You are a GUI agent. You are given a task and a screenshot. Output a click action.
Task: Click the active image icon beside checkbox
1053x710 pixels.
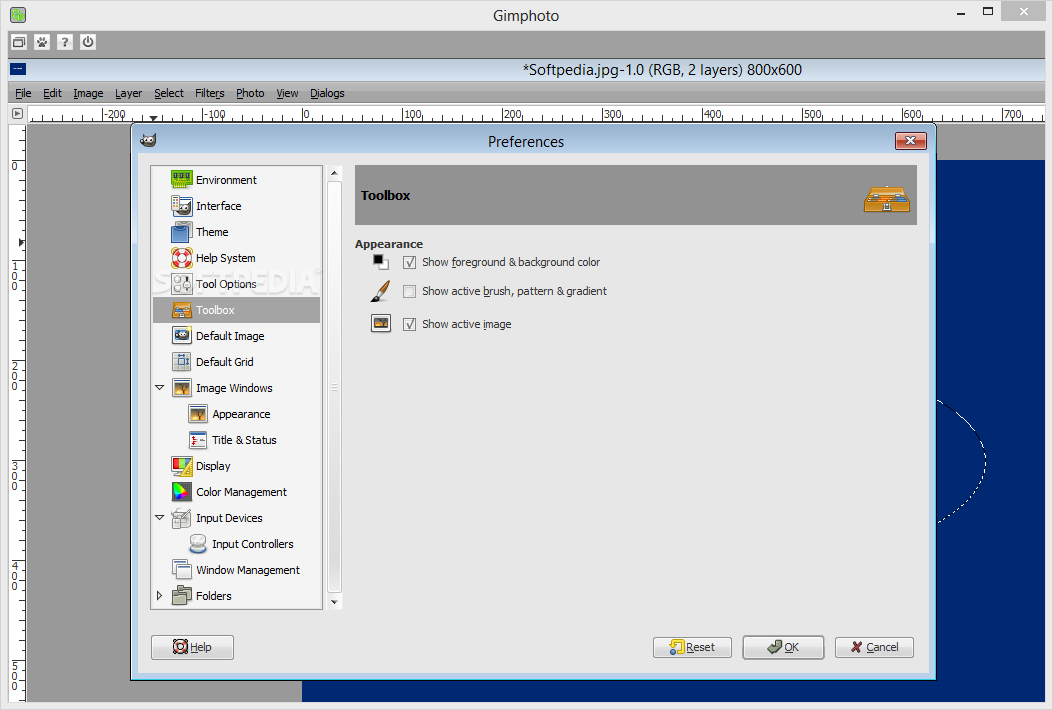coord(381,324)
